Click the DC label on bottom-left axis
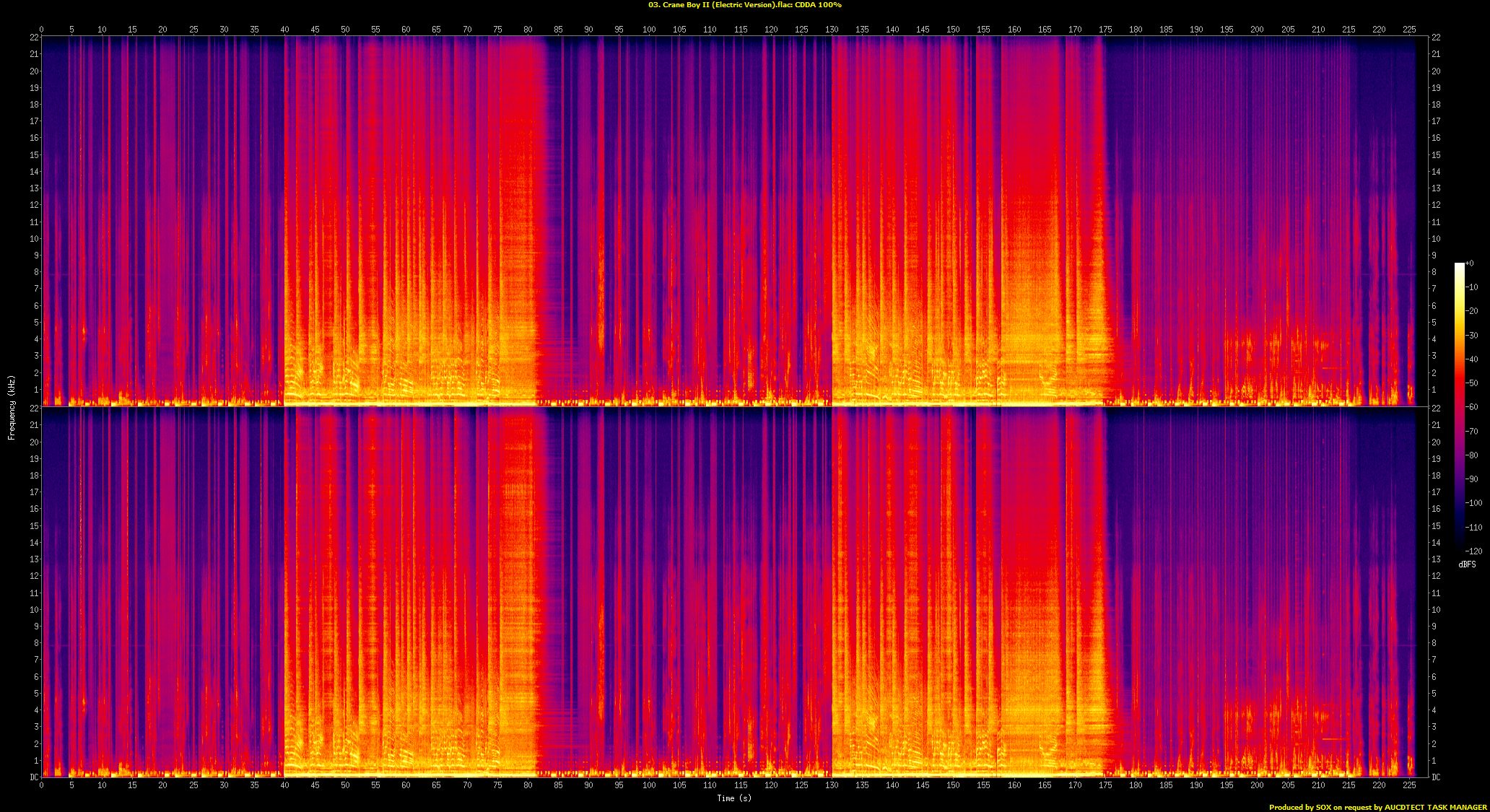 [34, 777]
